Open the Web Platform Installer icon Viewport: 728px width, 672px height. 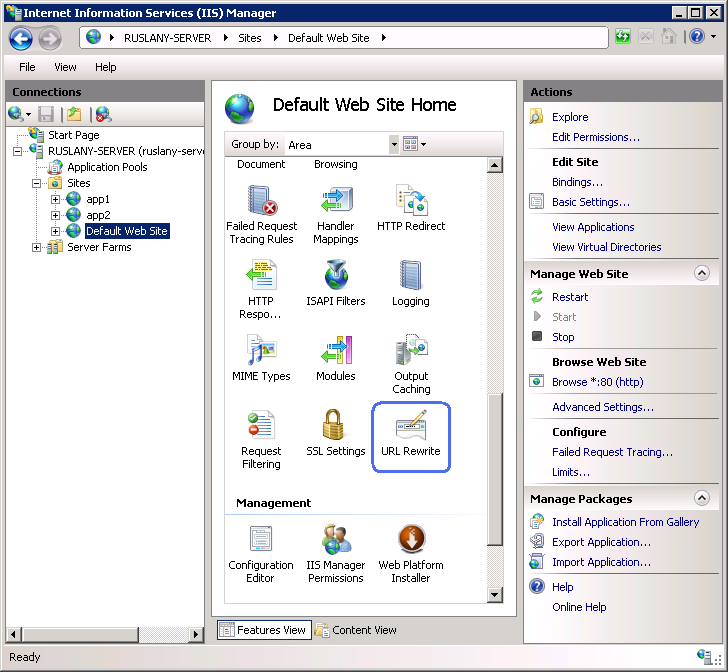(410, 553)
